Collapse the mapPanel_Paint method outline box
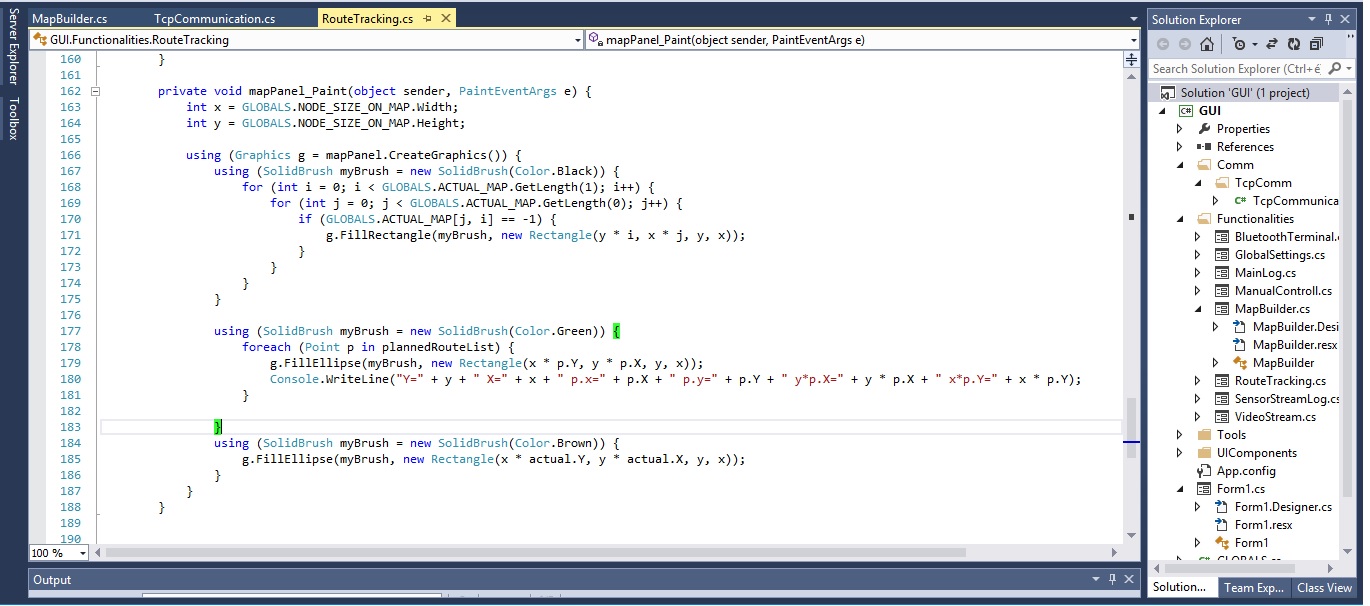The image size is (1370, 606). pos(96,91)
